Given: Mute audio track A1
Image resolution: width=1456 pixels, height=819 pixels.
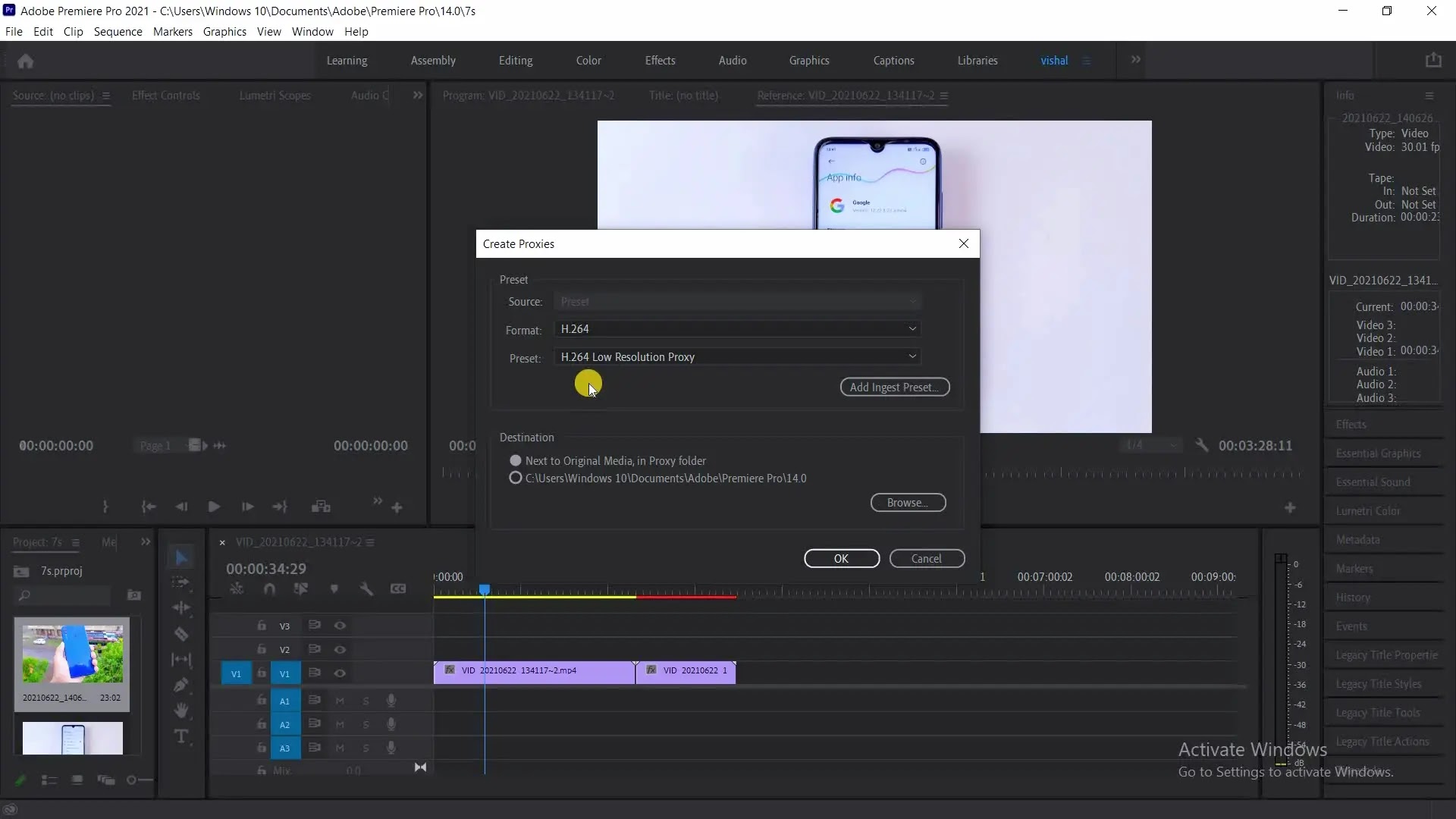Looking at the screenshot, I should tap(340, 701).
